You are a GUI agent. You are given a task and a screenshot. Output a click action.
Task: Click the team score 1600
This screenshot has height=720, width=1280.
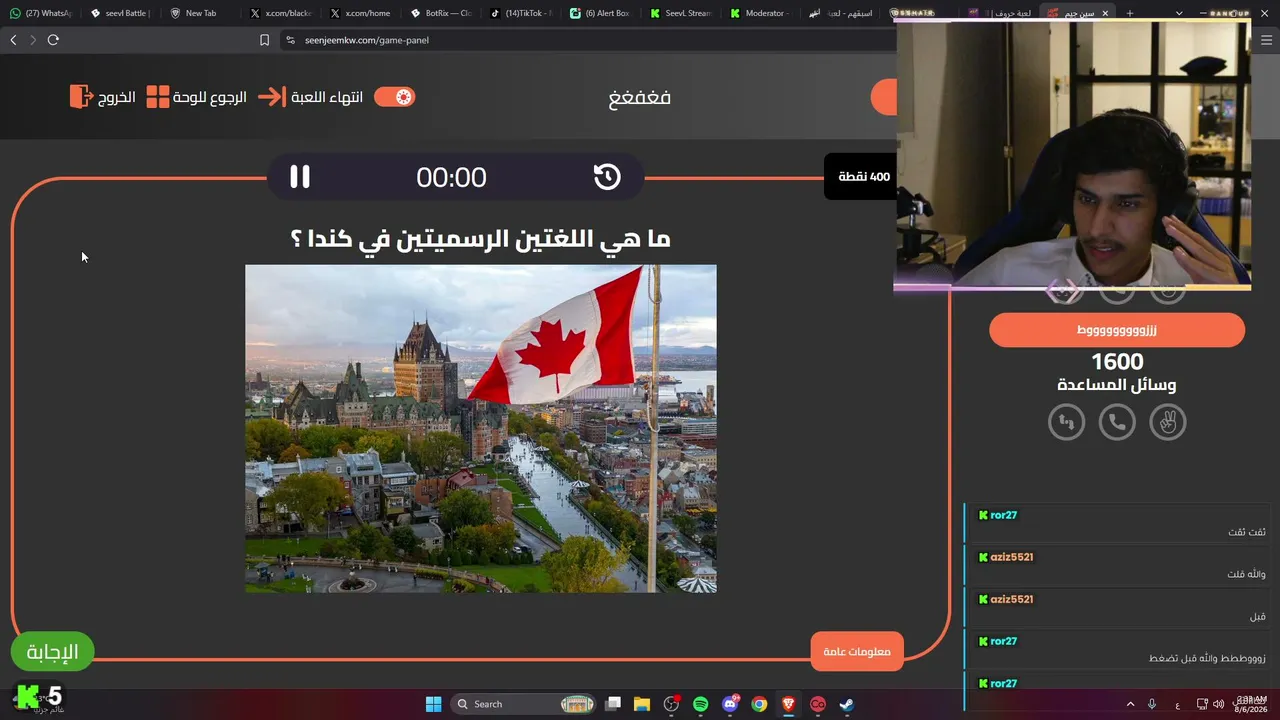click(x=1117, y=361)
